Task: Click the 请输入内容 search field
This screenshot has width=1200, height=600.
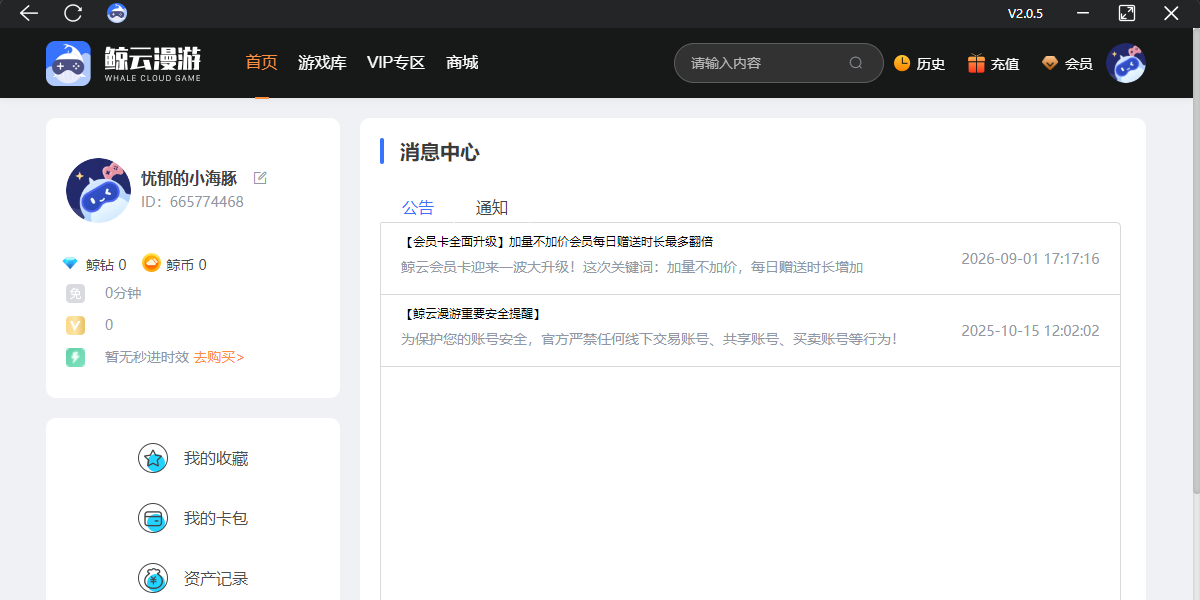Action: tap(766, 63)
